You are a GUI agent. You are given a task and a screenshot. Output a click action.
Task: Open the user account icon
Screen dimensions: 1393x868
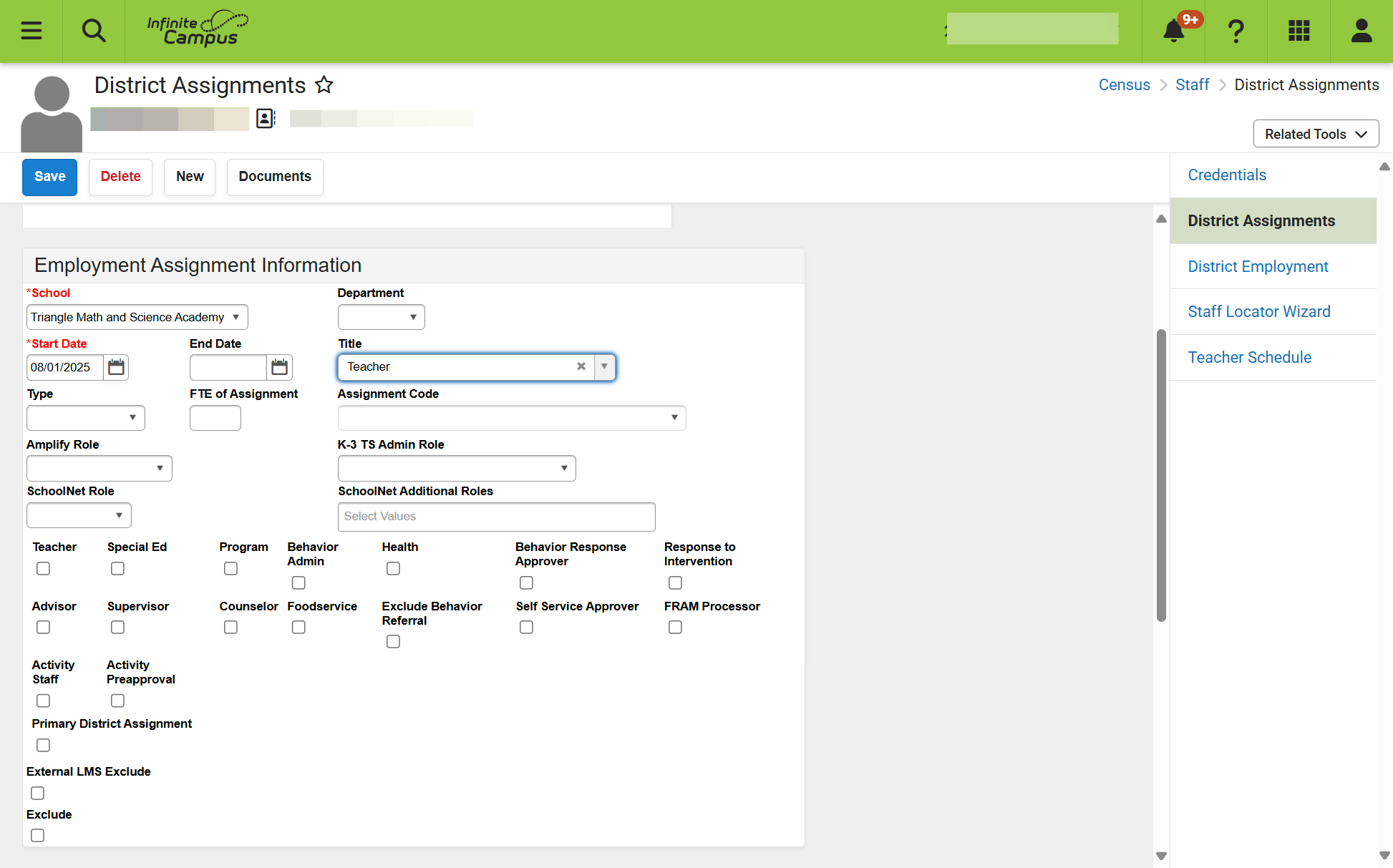(1361, 31)
